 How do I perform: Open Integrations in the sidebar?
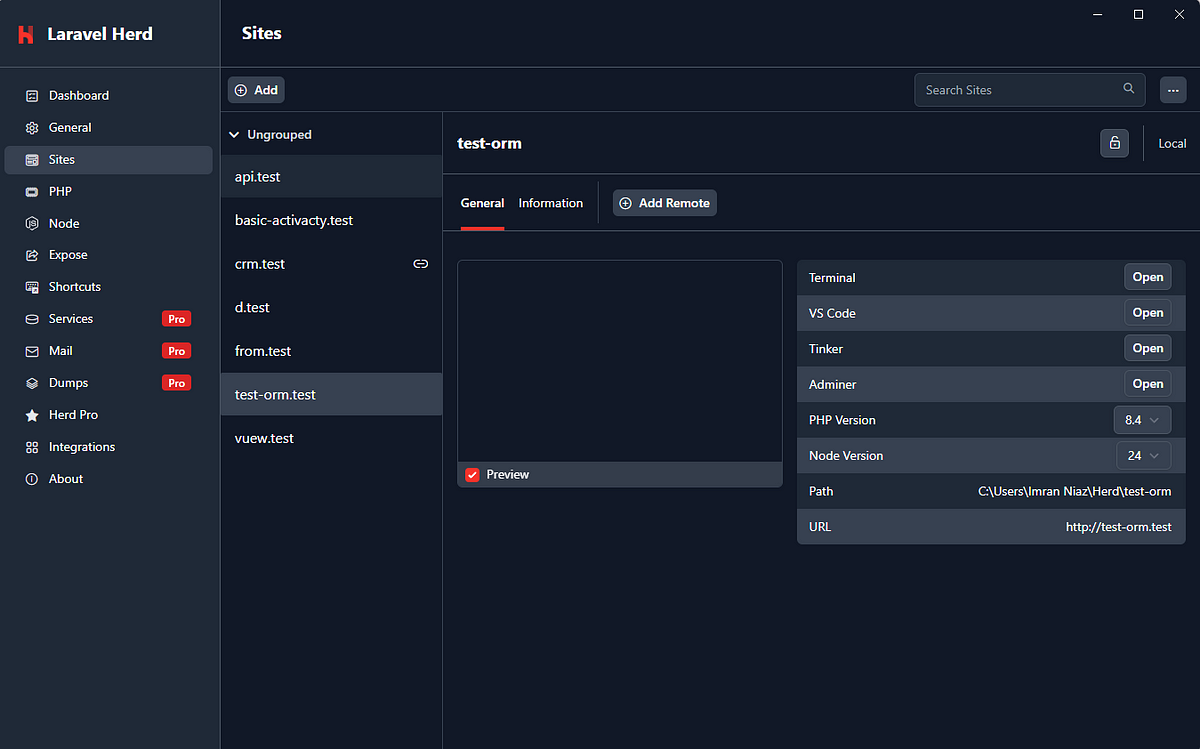point(109,447)
